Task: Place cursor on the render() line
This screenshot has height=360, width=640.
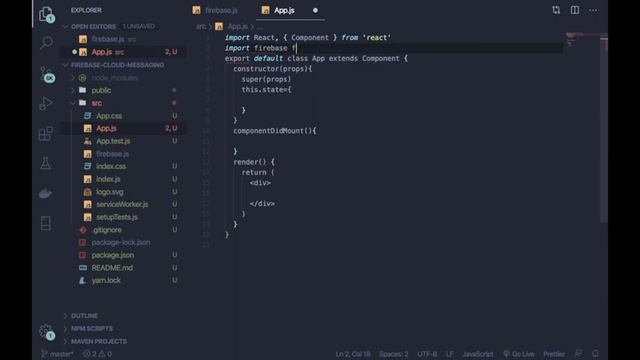Action: pos(254,162)
